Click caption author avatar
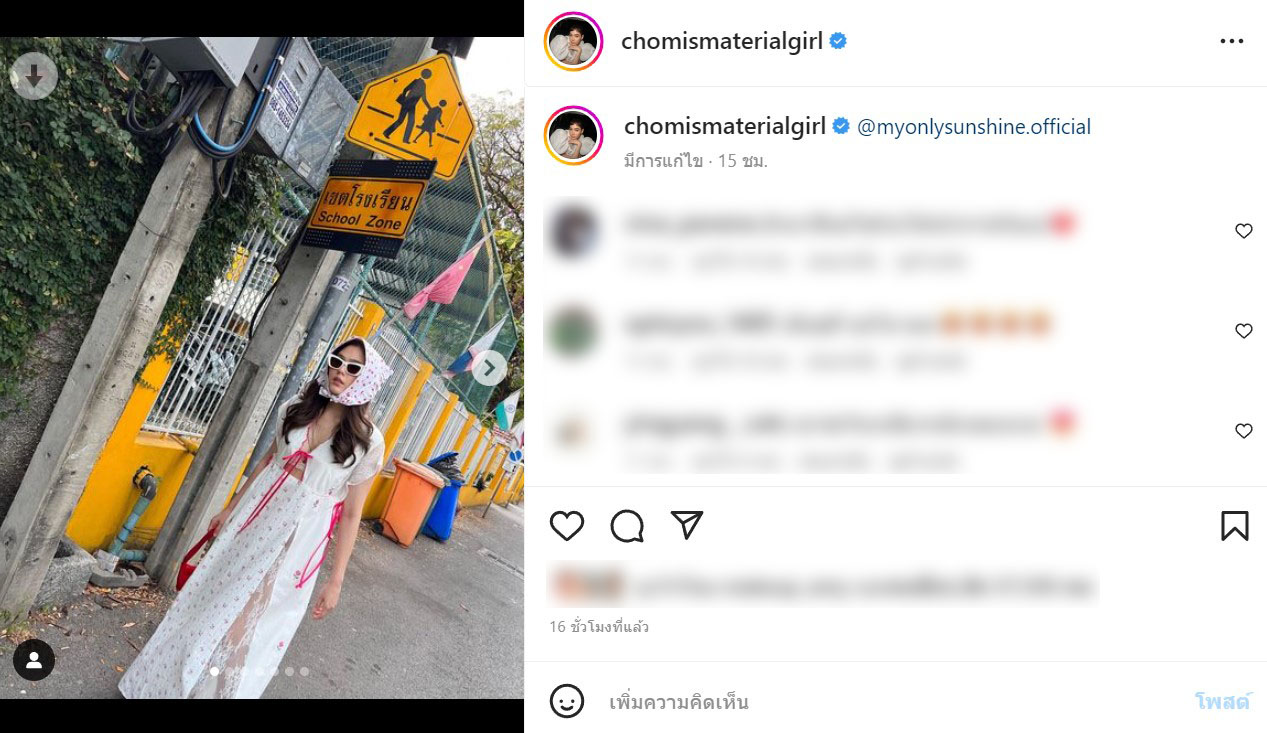 click(573, 135)
